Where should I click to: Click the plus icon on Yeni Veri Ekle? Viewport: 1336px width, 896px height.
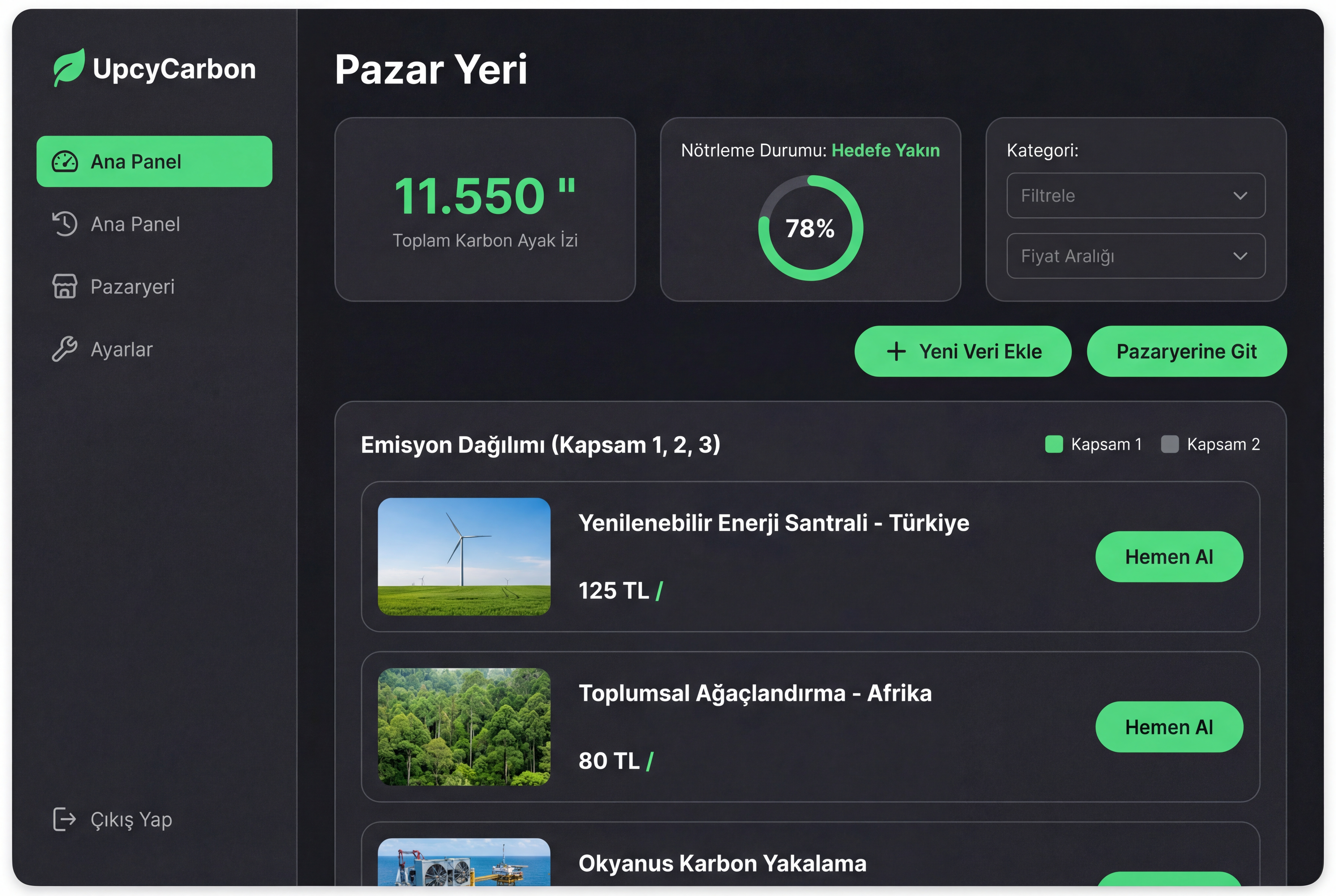click(896, 351)
